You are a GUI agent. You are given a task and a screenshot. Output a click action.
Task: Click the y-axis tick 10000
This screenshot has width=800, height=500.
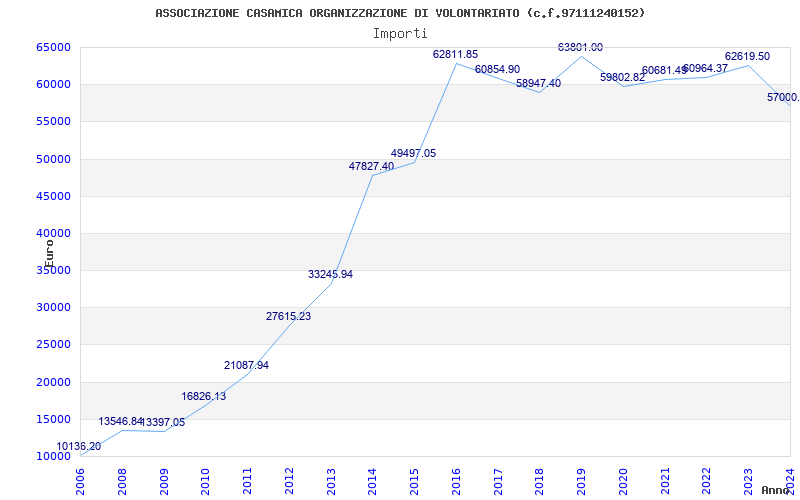pyautogui.click(x=53, y=456)
